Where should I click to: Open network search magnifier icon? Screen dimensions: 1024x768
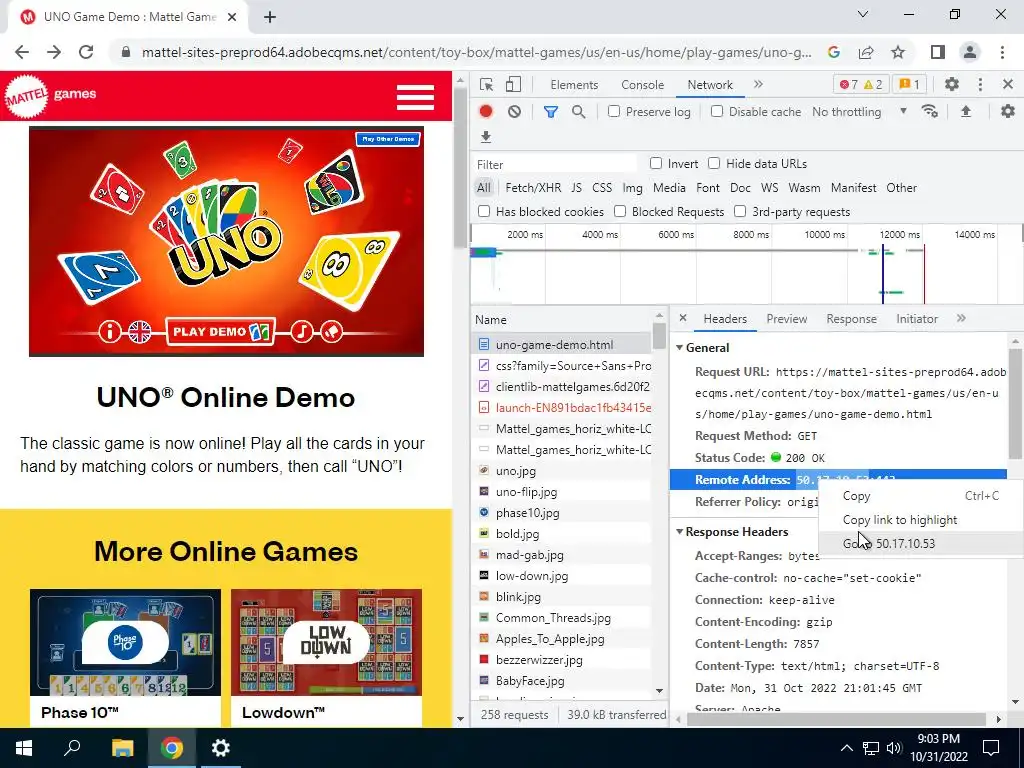[x=579, y=112]
